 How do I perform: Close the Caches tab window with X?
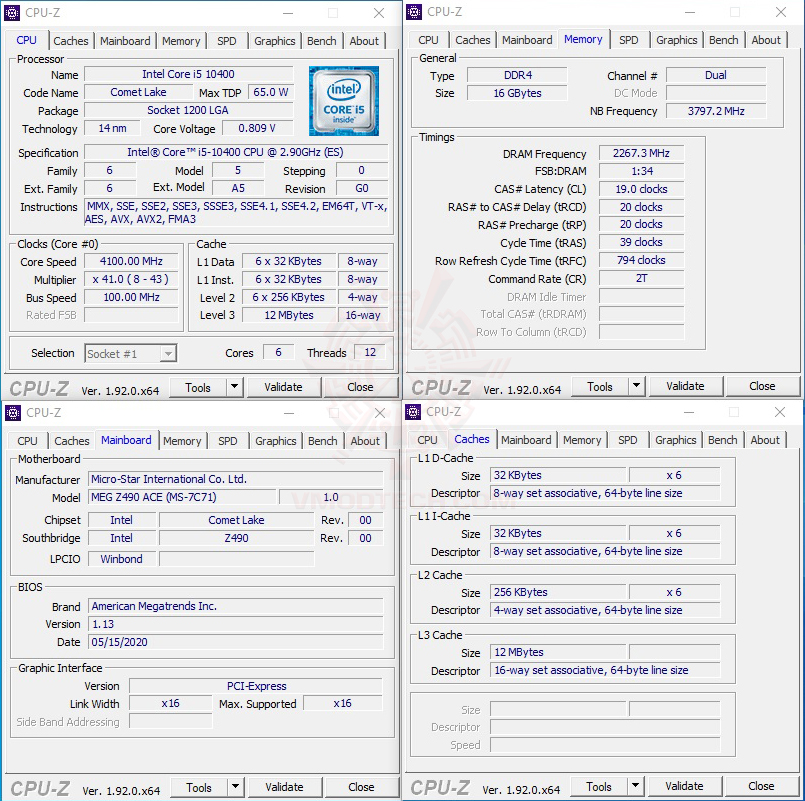[780, 412]
